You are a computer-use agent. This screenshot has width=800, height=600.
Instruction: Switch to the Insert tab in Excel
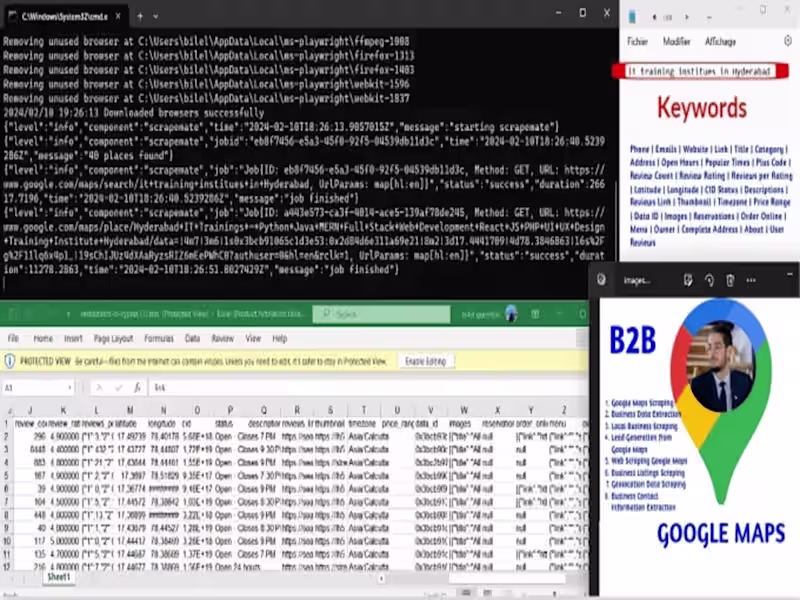pyautogui.click(x=73, y=338)
